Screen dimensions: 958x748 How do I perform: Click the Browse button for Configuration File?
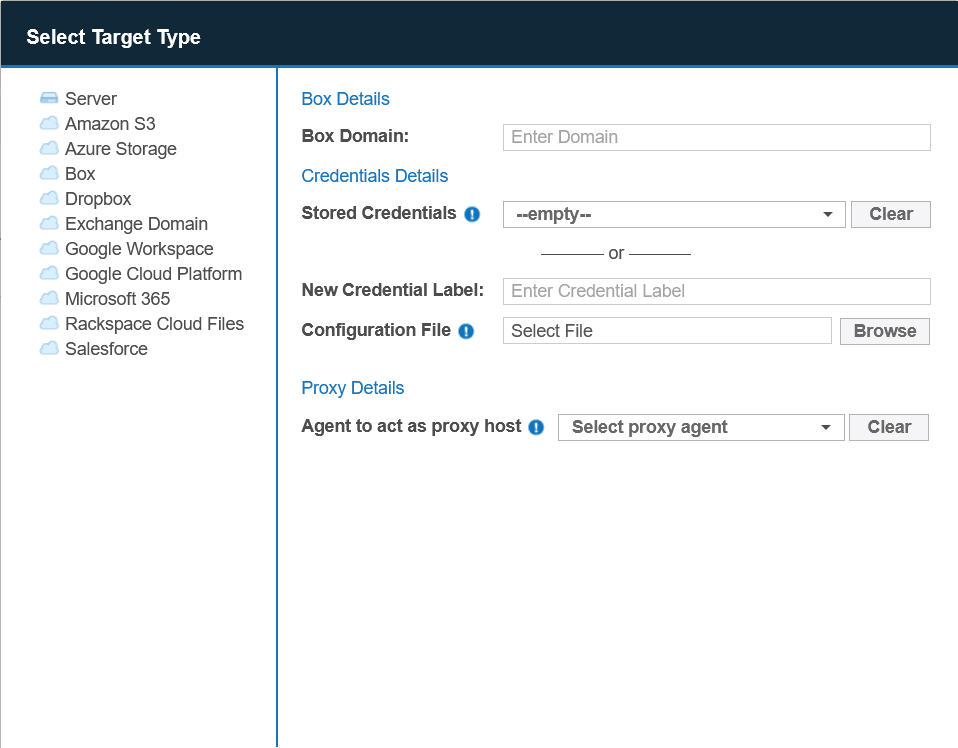click(x=884, y=330)
